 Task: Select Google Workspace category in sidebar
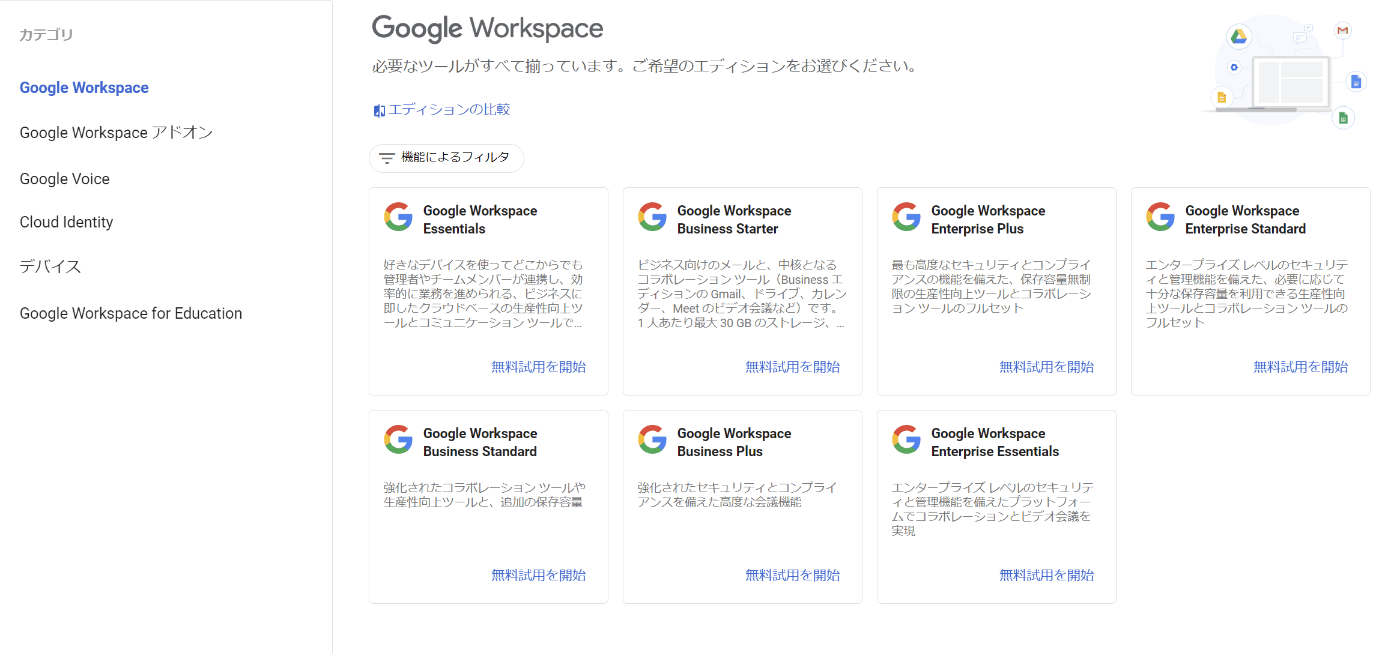click(84, 88)
